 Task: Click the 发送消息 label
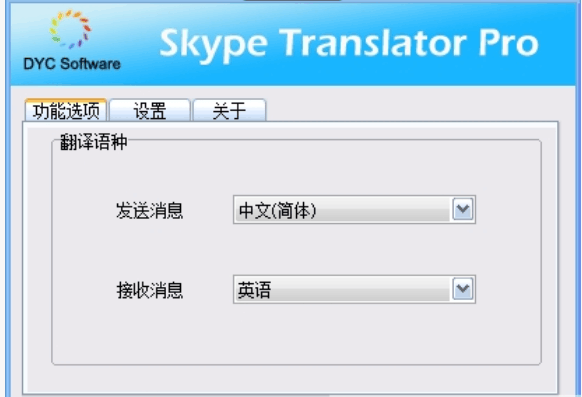[x=150, y=211]
